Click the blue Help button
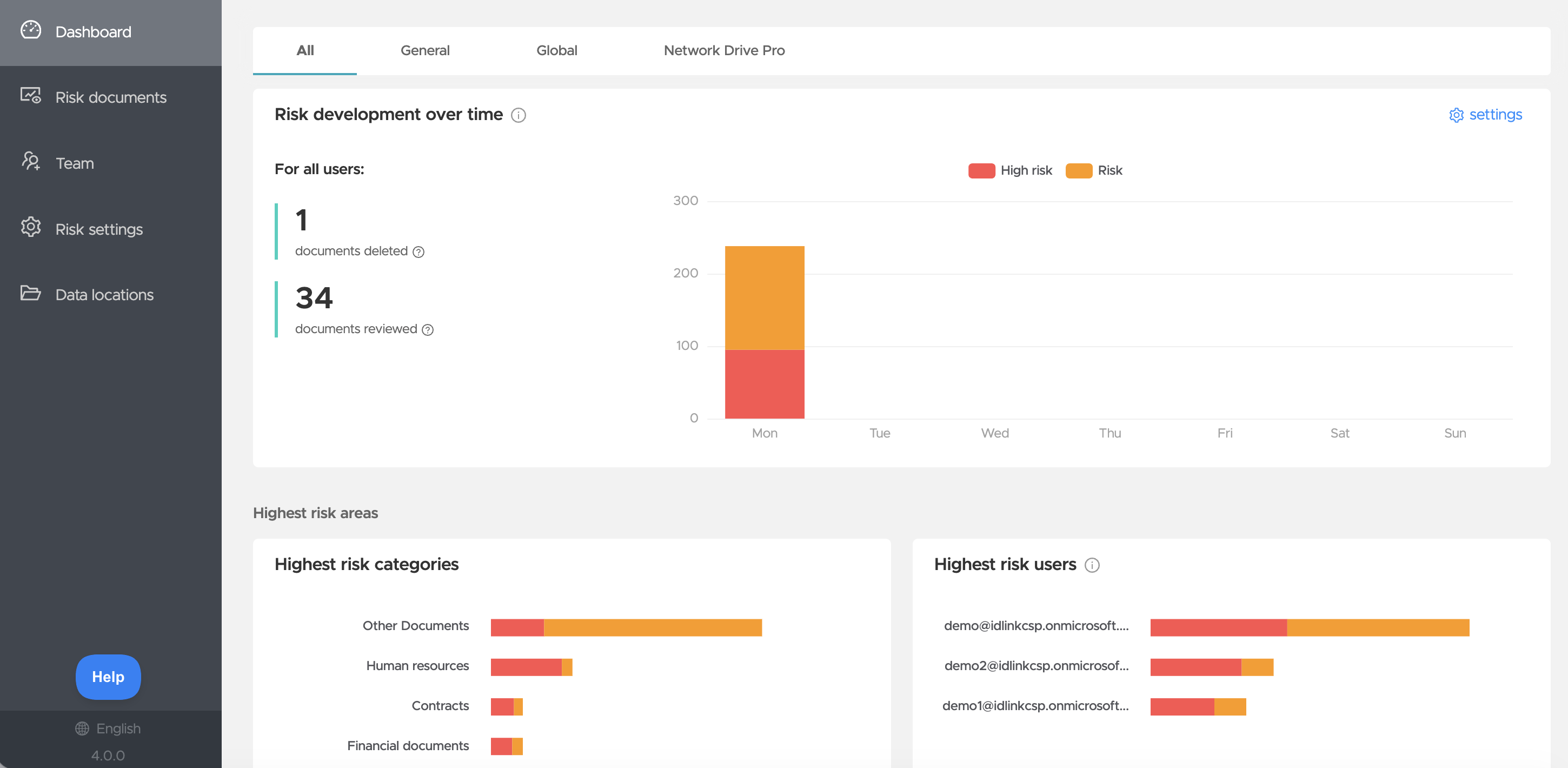The image size is (1568, 768). [108, 677]
